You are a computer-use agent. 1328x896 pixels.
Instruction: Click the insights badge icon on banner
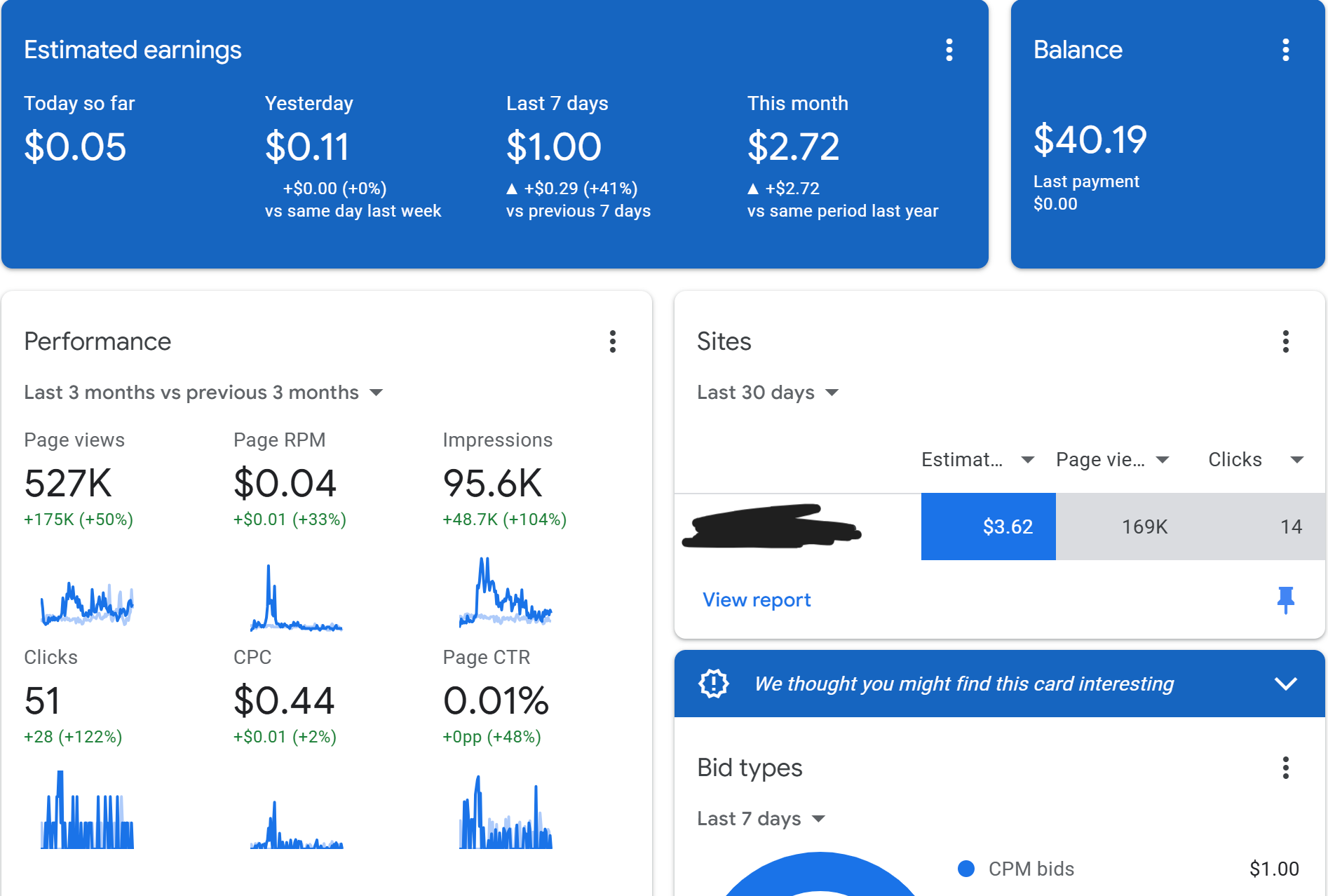coord(714,684)
